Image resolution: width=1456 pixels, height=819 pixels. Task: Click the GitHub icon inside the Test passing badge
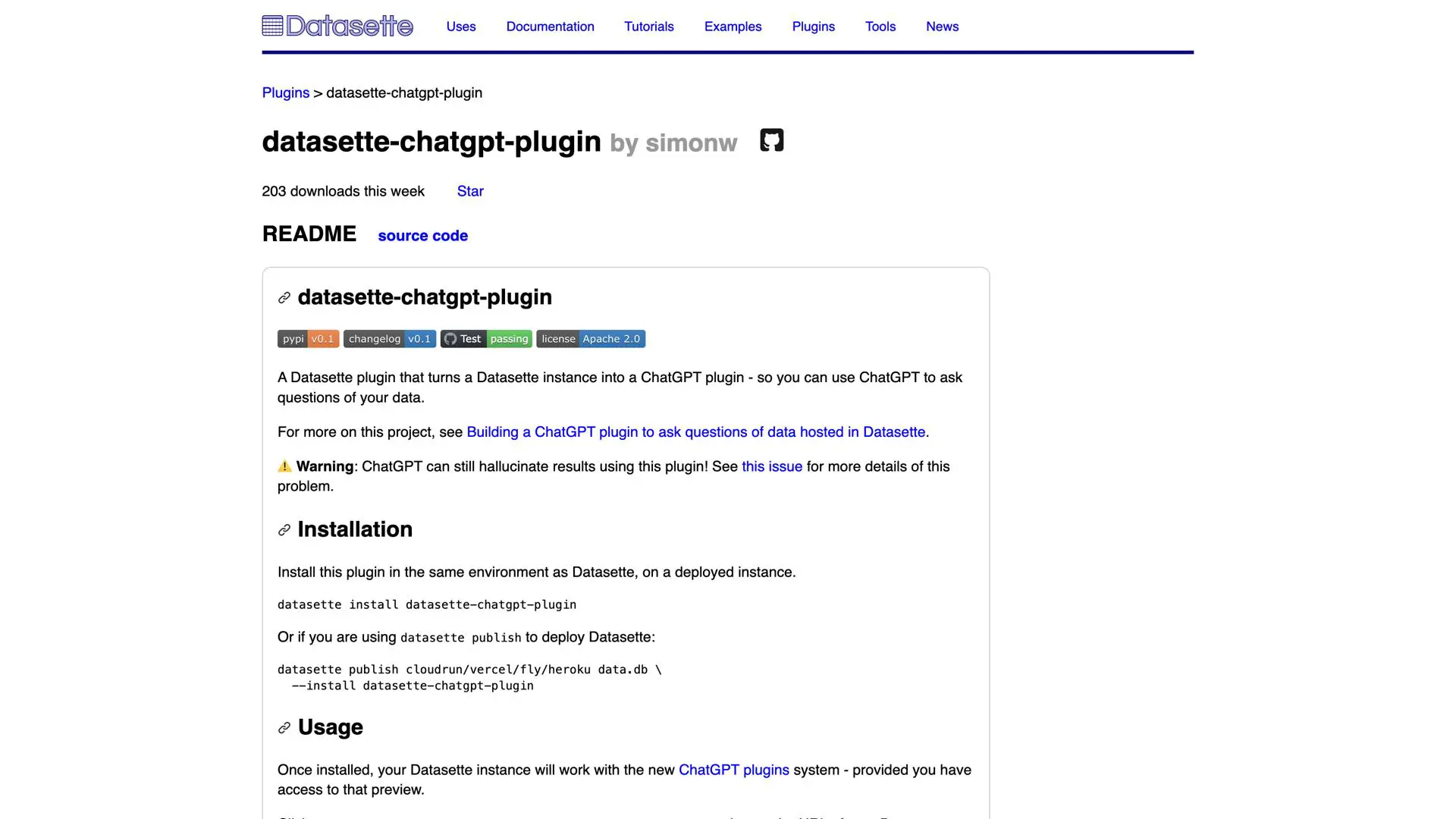pyautogui.click(x=451, y=339)
